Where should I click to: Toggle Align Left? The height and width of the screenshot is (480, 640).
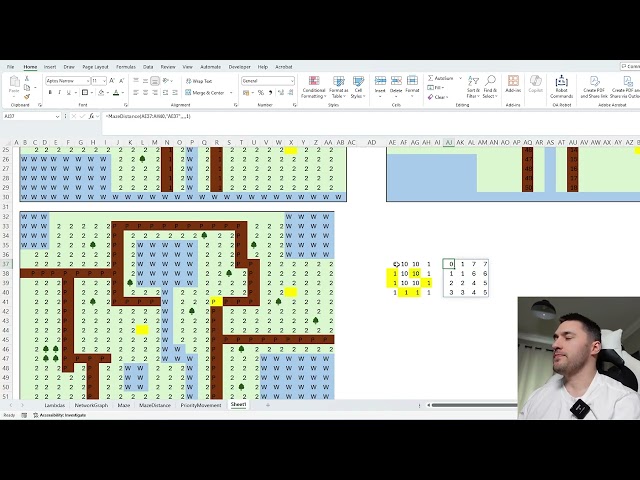(136, 93)
